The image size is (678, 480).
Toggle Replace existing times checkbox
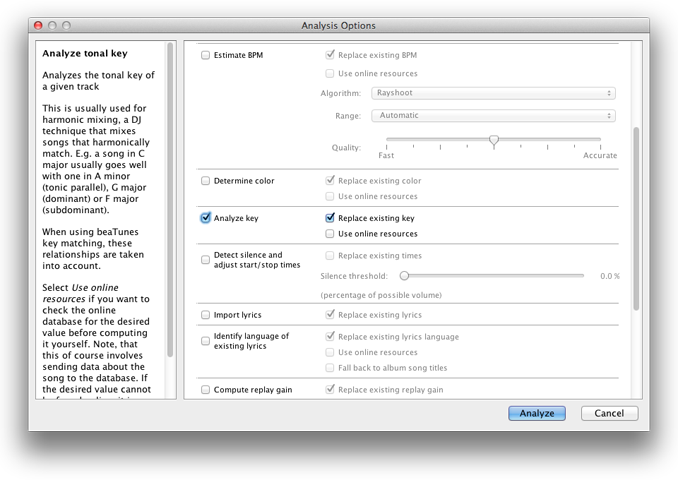tap(330, 256)
